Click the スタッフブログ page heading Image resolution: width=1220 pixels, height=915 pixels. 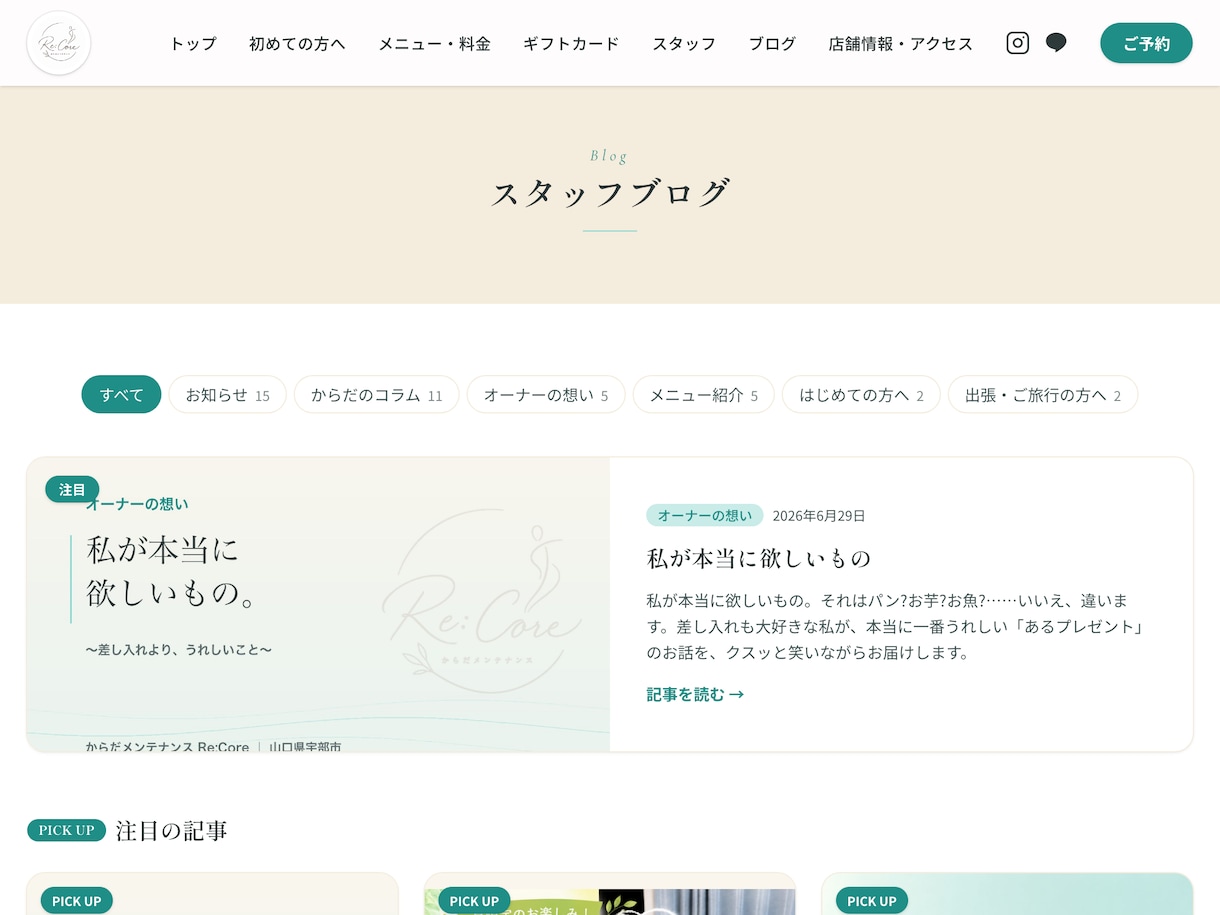click(610, 192)
